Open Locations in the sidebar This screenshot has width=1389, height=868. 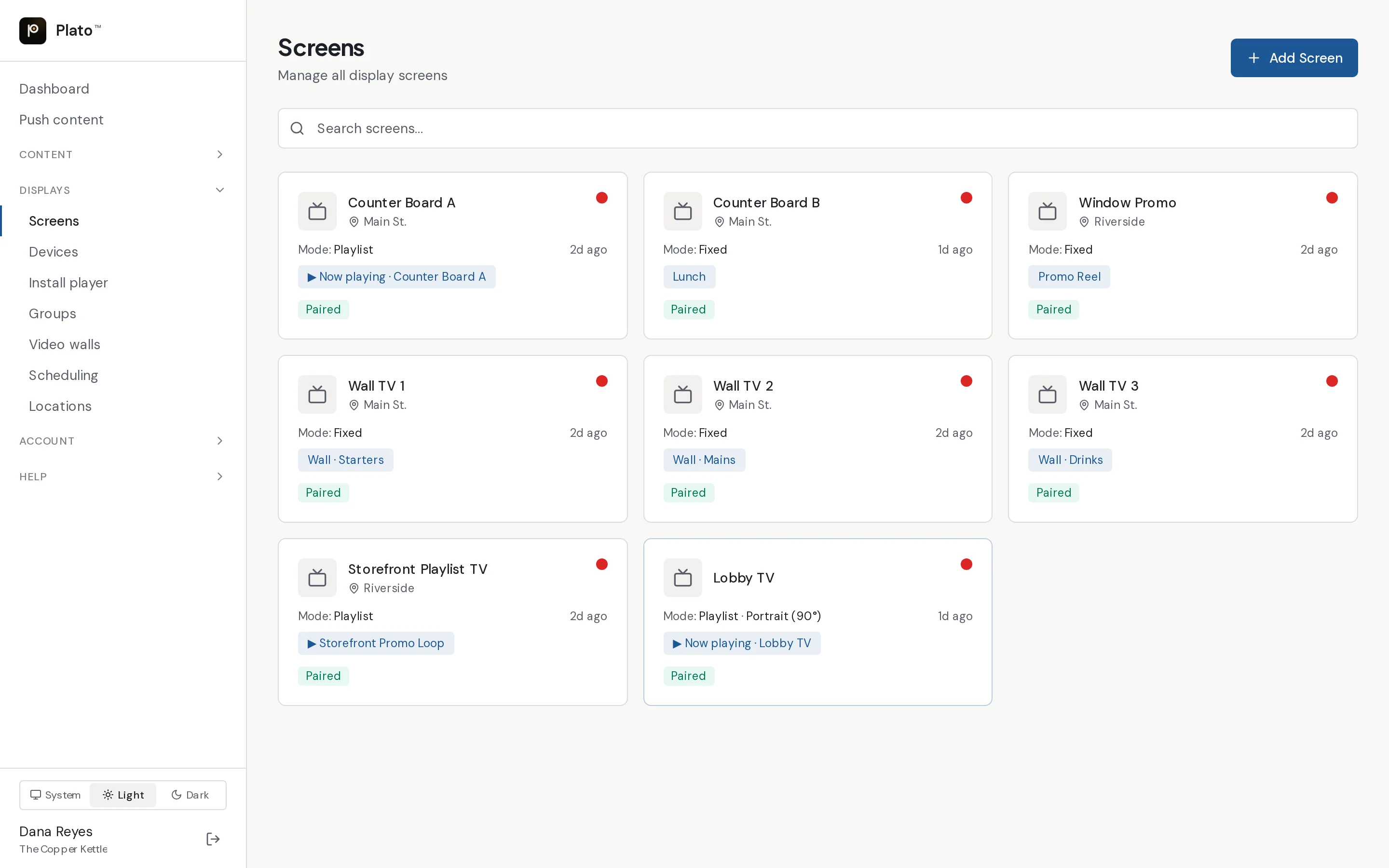pyautogui.click(x=60, y=406)
